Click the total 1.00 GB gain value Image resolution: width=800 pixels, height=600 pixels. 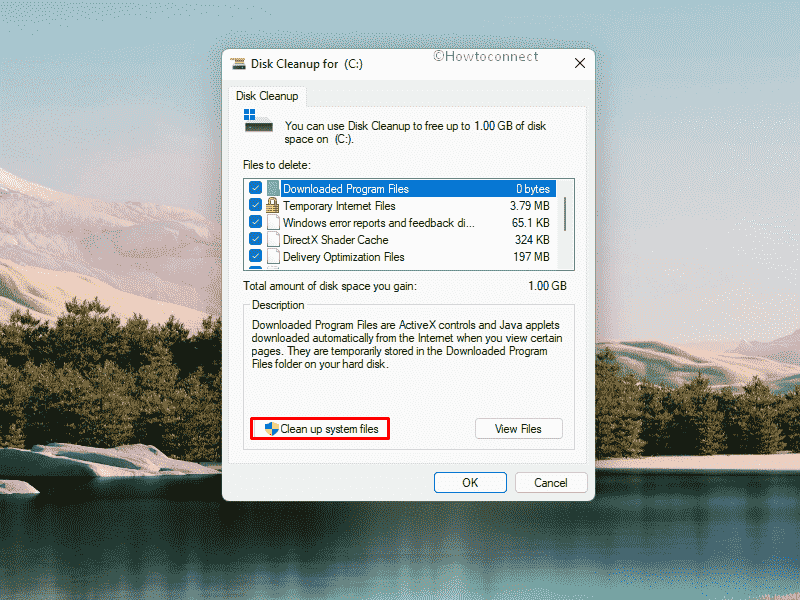547,286
